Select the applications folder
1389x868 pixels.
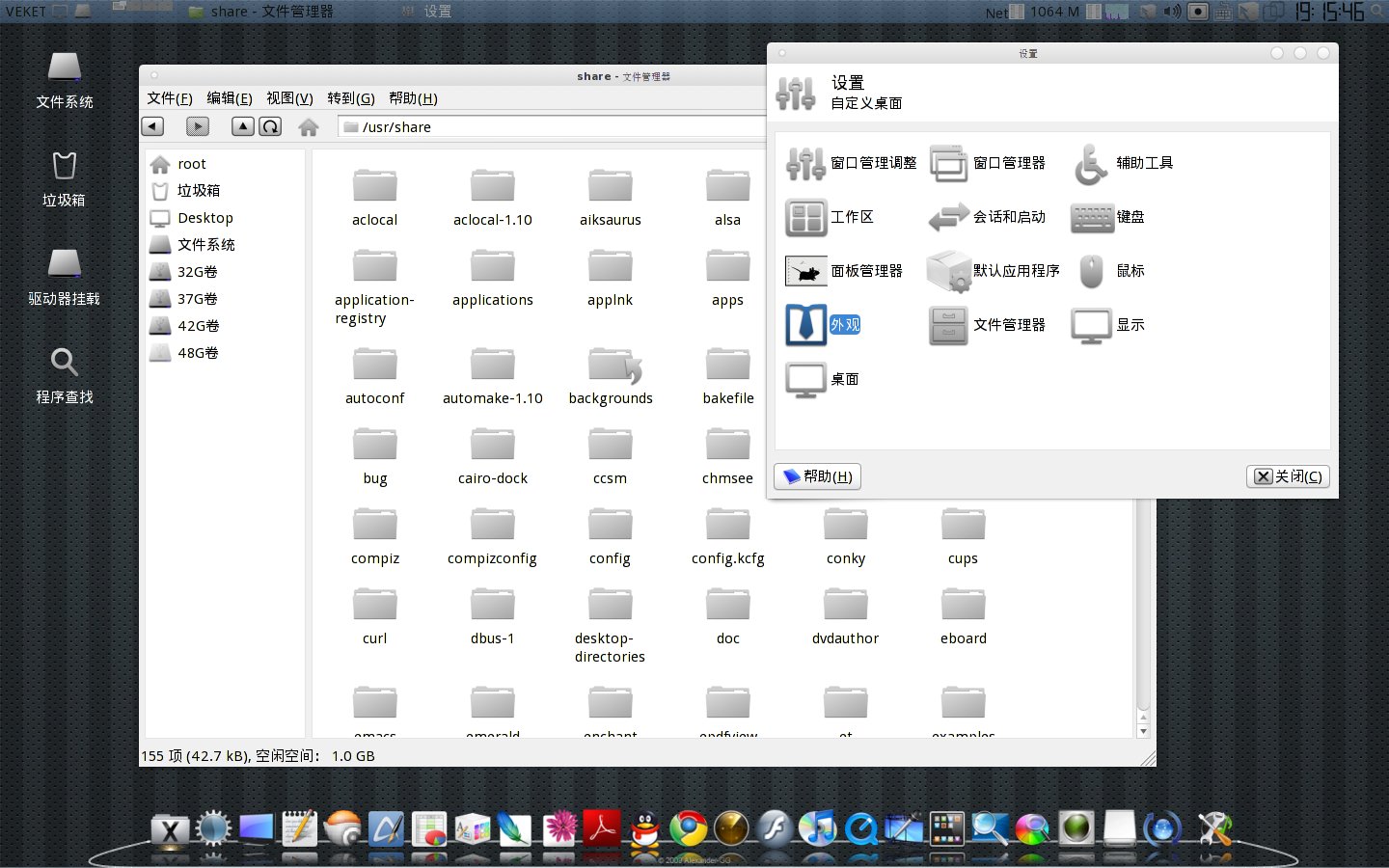(492, 278)
